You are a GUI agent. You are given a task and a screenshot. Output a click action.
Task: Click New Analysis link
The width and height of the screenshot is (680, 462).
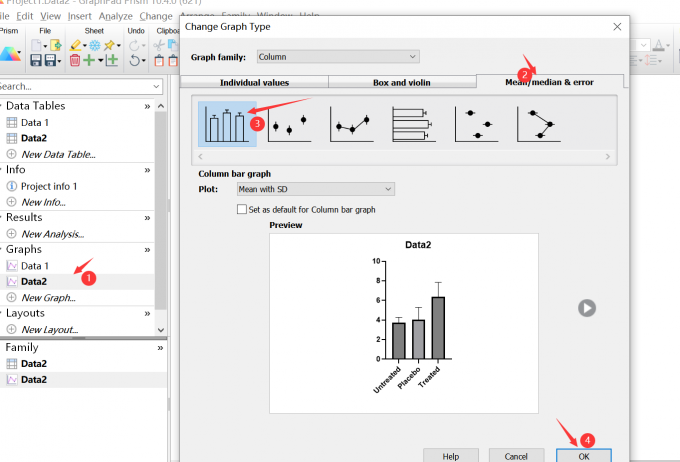coord(52,234)
